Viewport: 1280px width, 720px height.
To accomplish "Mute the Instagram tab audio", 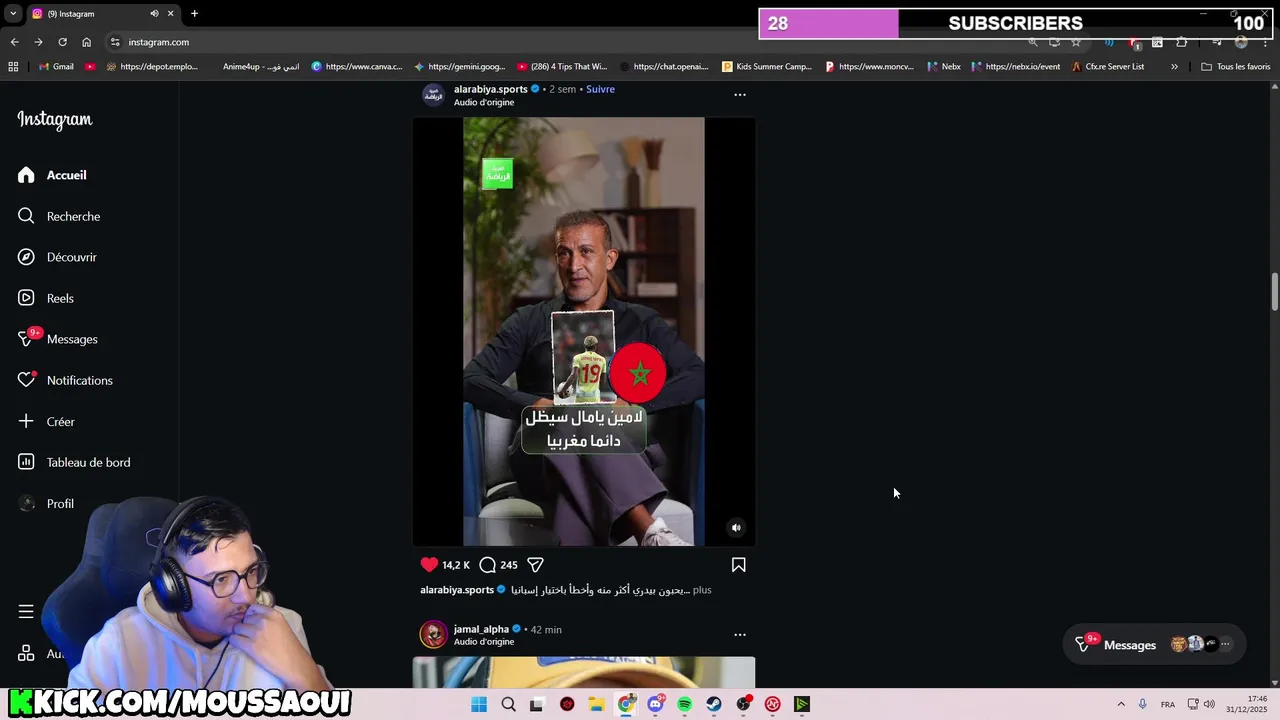I will pyautogui.click(x=154, y=14).
